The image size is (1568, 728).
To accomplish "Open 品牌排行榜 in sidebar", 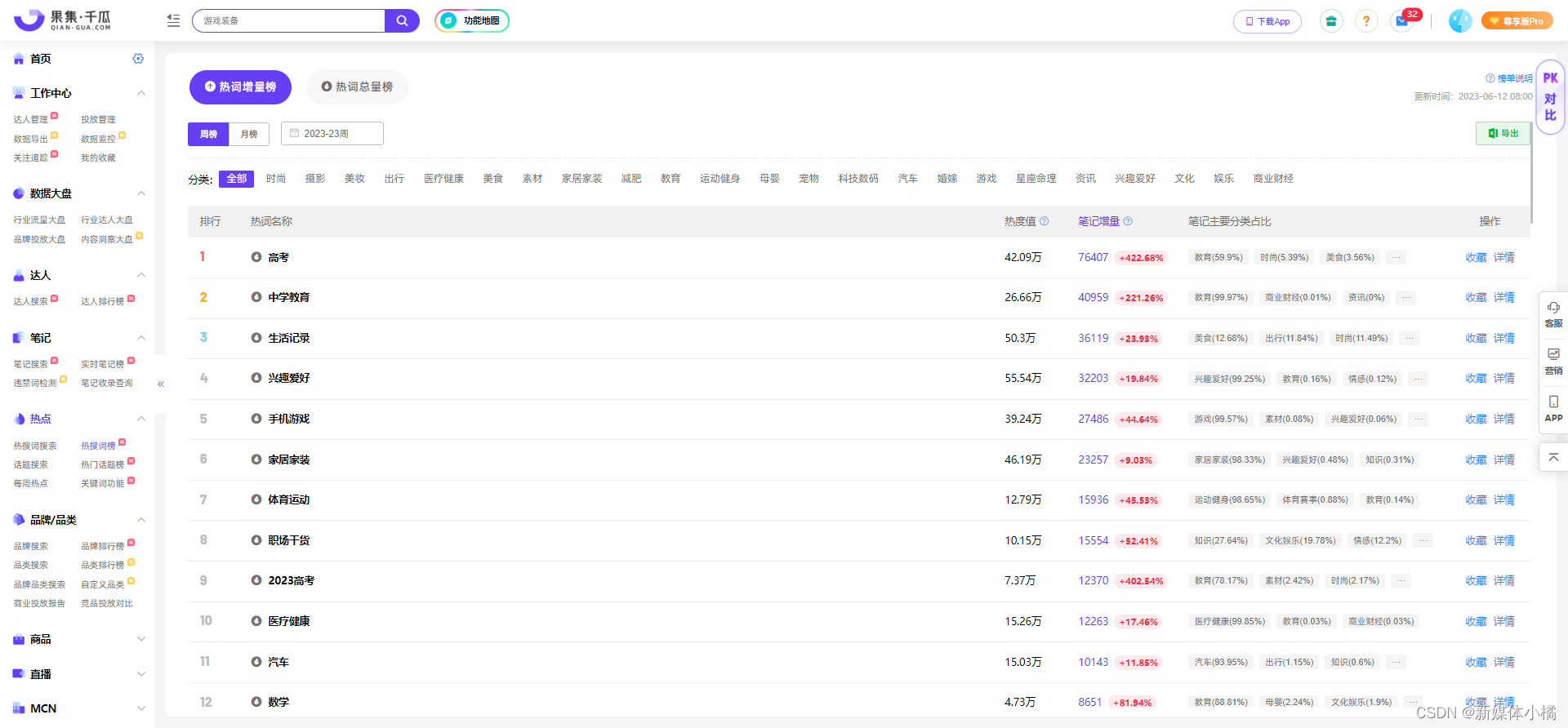I will [102, 546].
